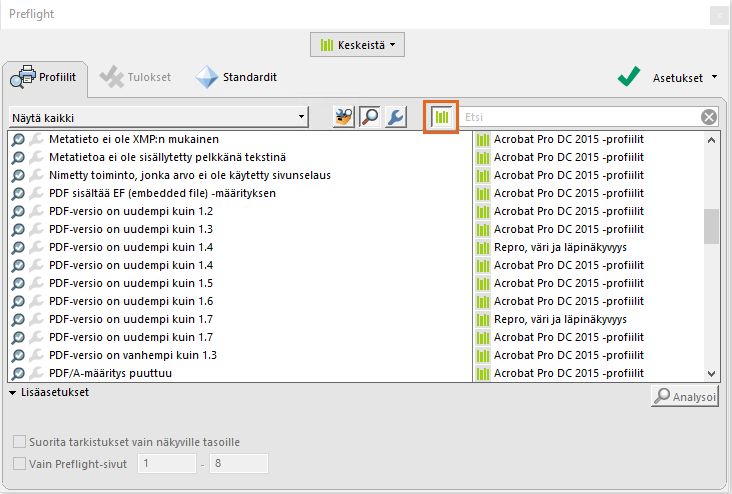Select 'Metatieto ei ole XMP:n mukainen' check
This screenshot has width=732, height=494.
pos(134,139)
